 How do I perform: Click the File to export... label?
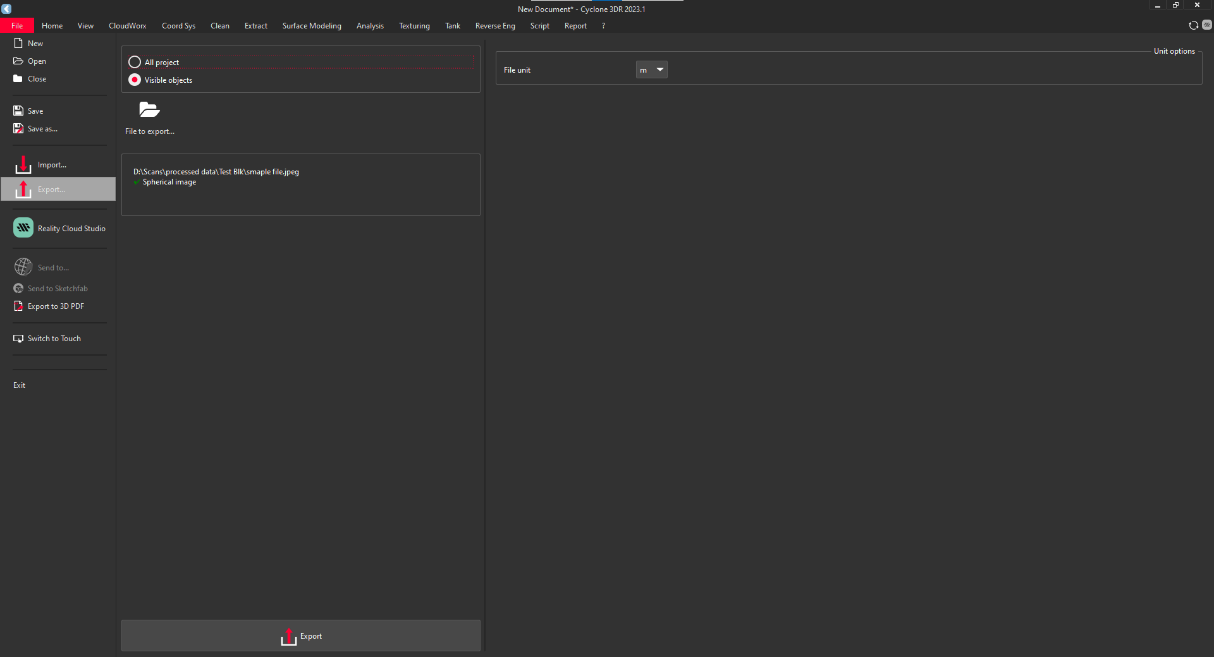(150, 131)
